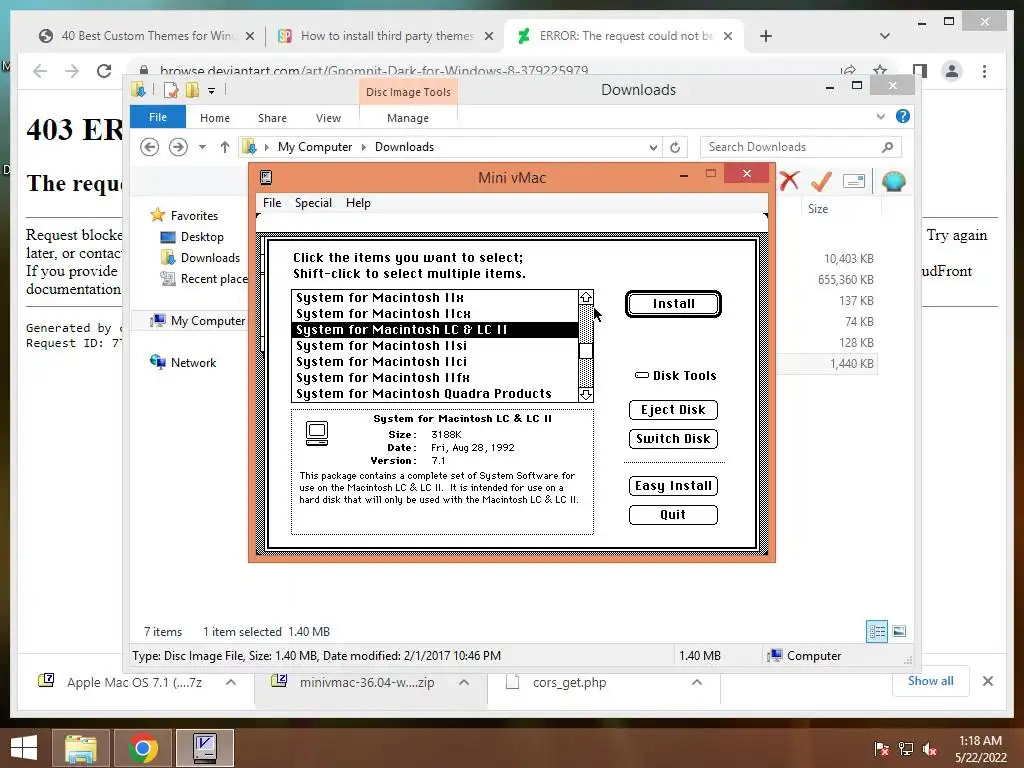Open Recent places in sidebar
Screen dimensions: 1024x768
[204, 279]
